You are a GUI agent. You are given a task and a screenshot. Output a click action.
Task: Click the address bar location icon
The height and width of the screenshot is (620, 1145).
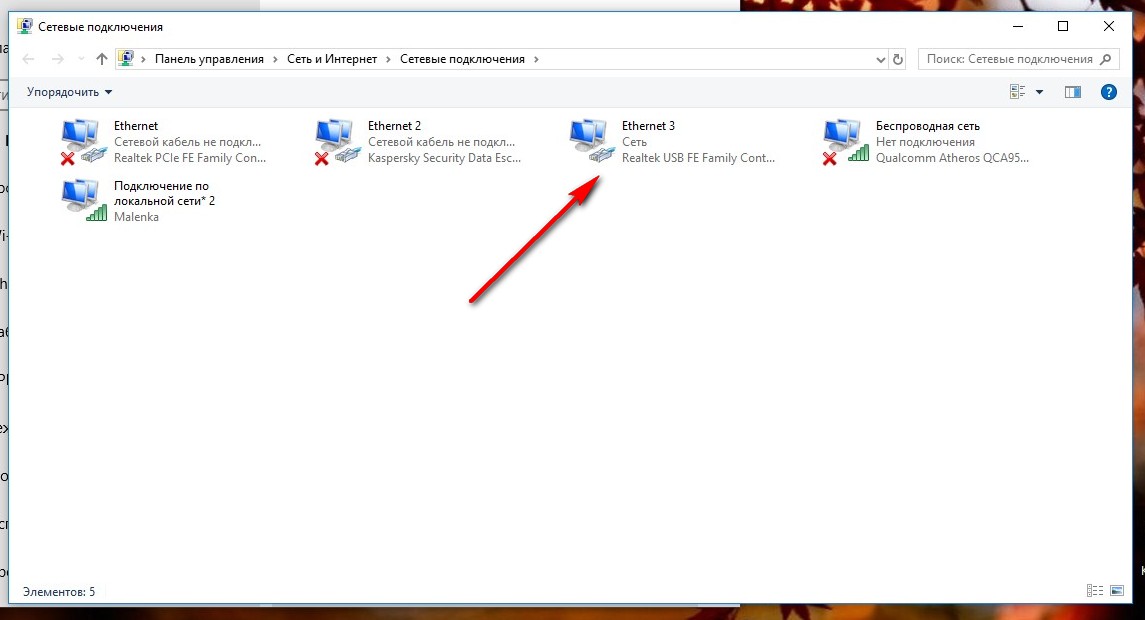tap(126, 58)
